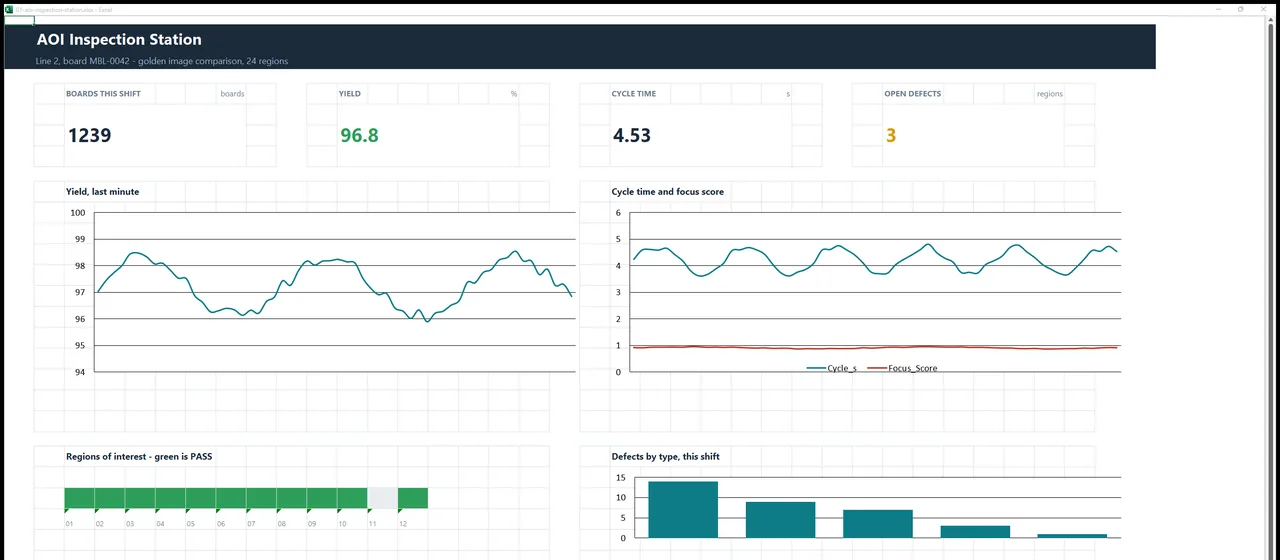
Task: Select the teal Cycle_s line in chart
Action: click(x=875, y=260)
